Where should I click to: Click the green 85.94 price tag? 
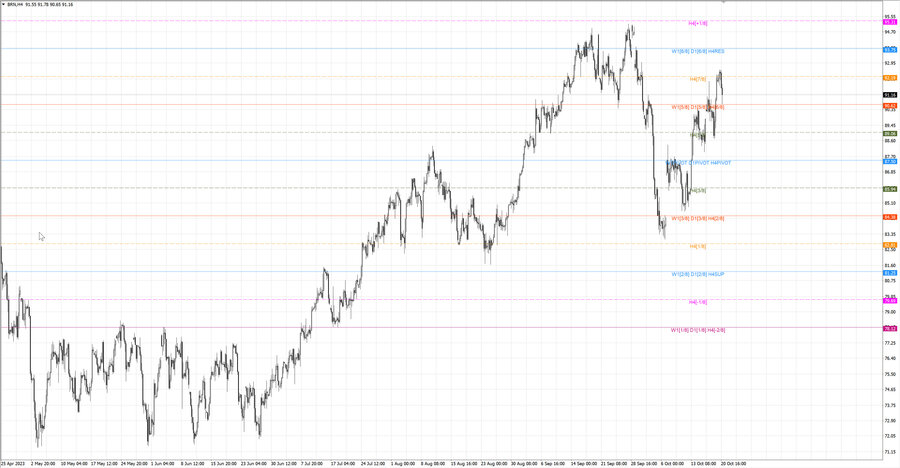pyautogui.click(x=890, y=189)
